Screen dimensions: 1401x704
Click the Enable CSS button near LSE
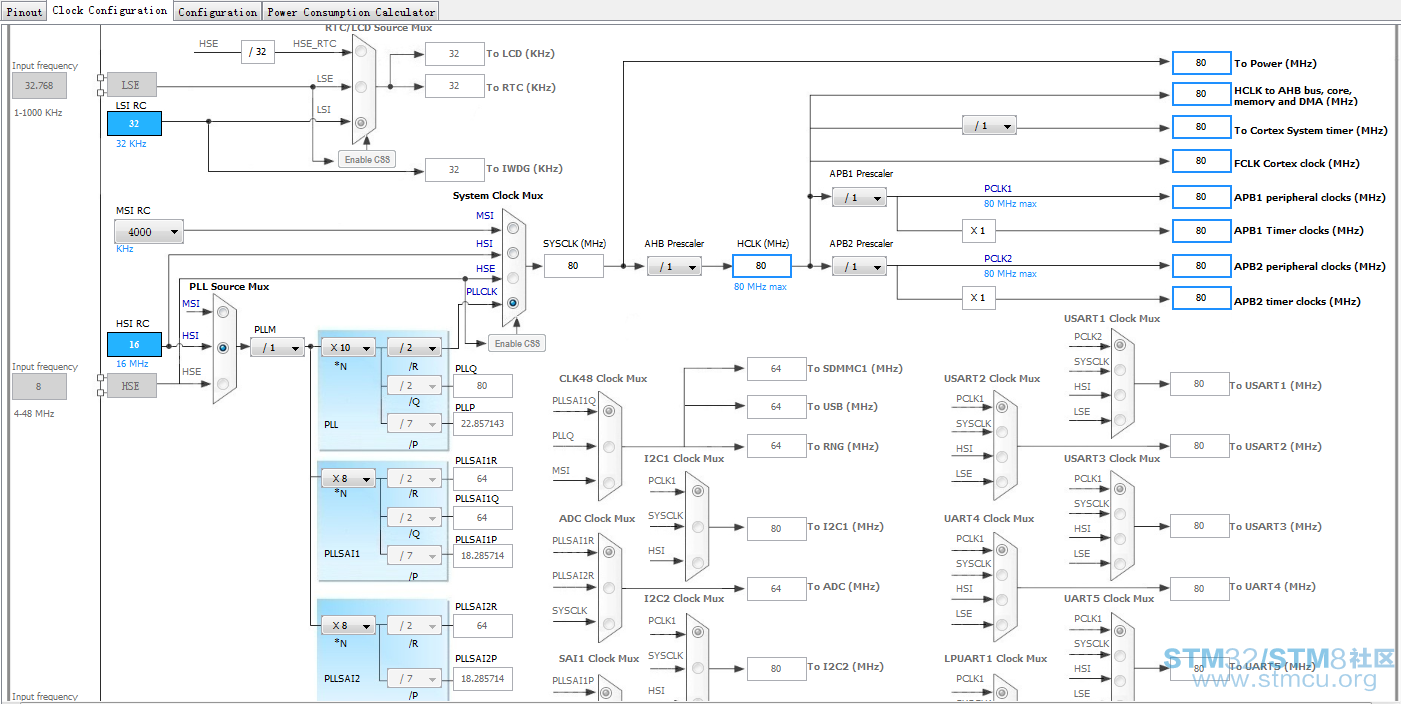(x=367, y=159)
